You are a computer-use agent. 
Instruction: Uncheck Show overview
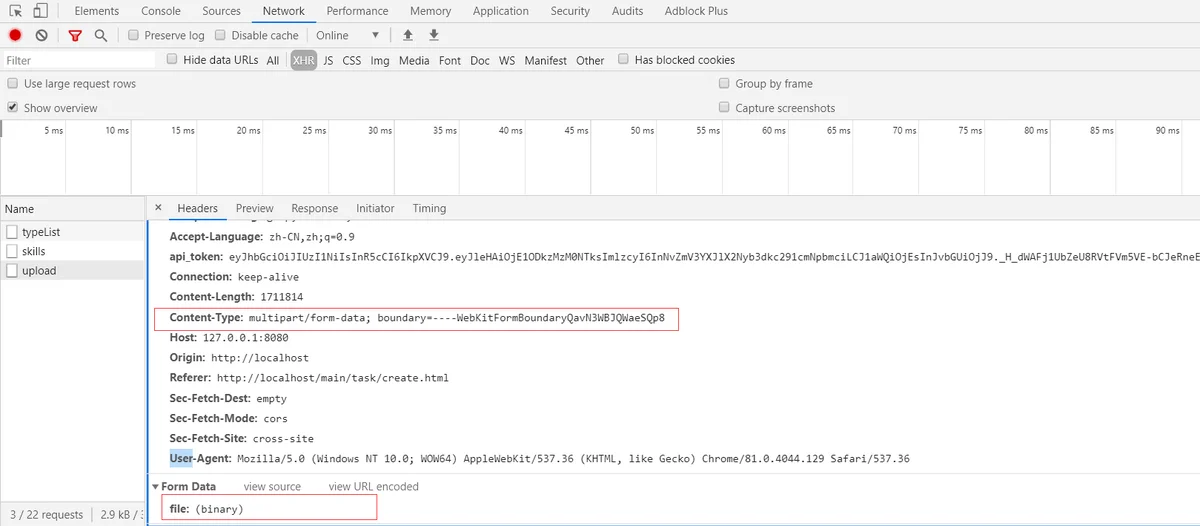click(13, 107)
